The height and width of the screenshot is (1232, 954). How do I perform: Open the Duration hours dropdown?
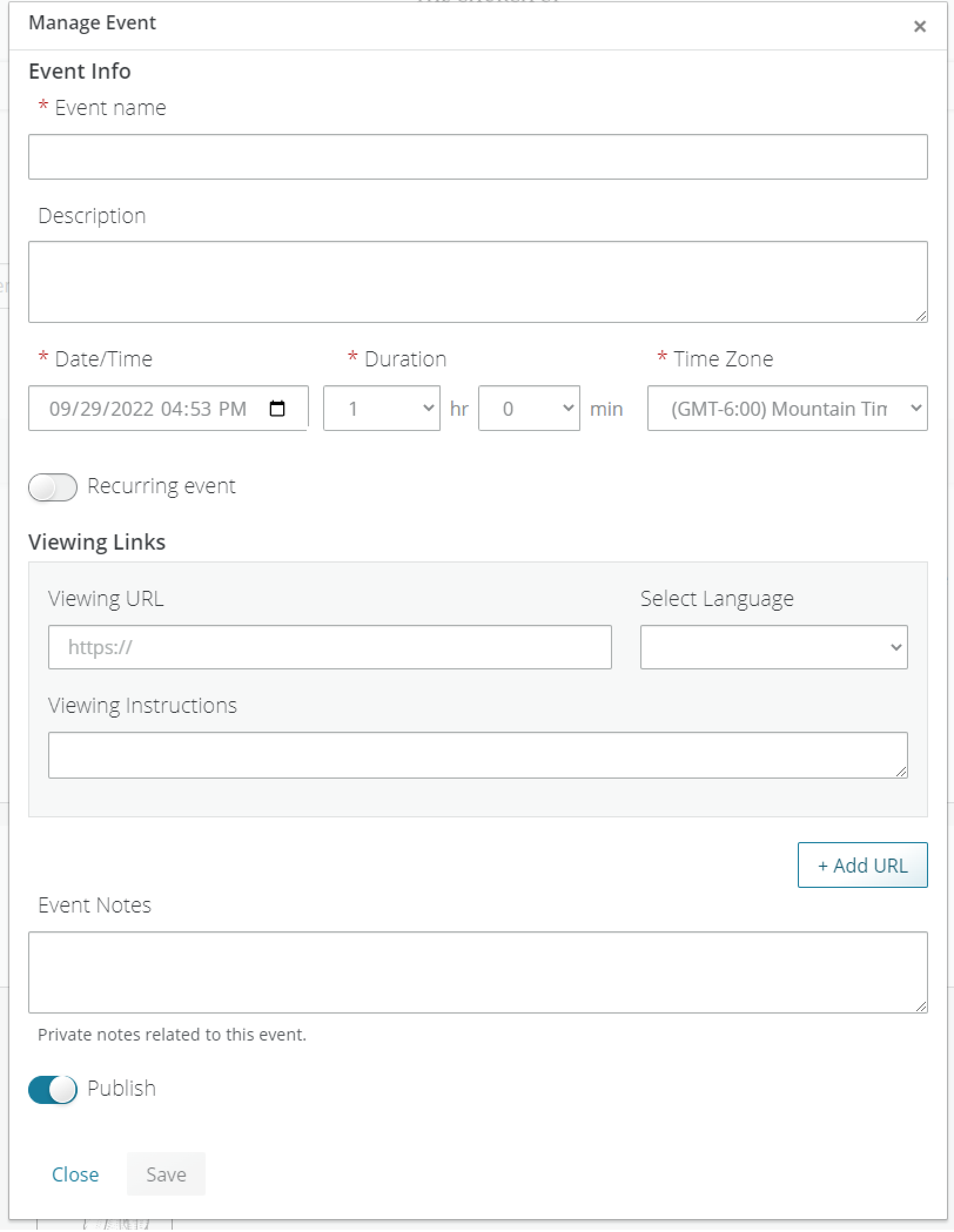[x=381, y=408]
